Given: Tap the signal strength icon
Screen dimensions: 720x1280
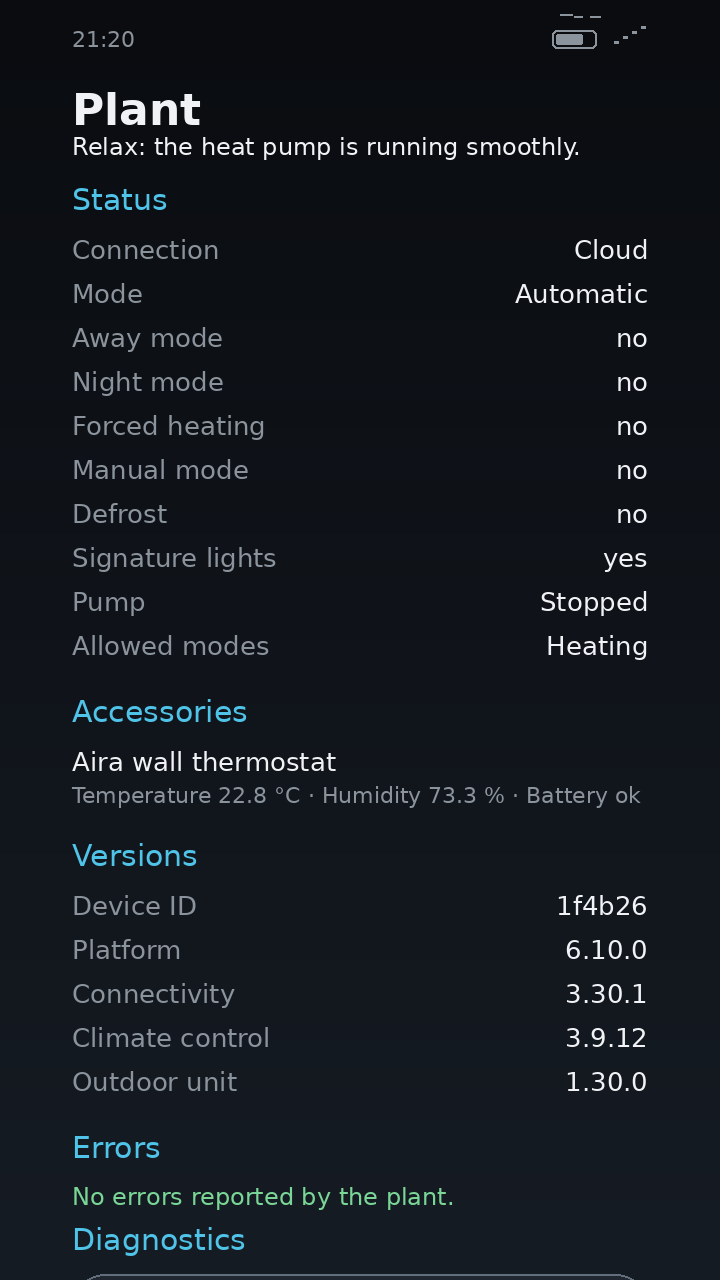Looking at the screenshot, I should (630, 35).
